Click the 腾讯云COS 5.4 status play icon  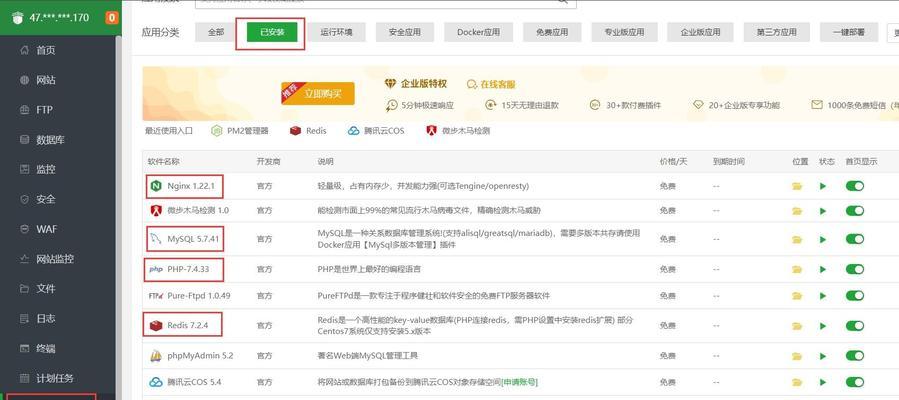click(823, 382)
